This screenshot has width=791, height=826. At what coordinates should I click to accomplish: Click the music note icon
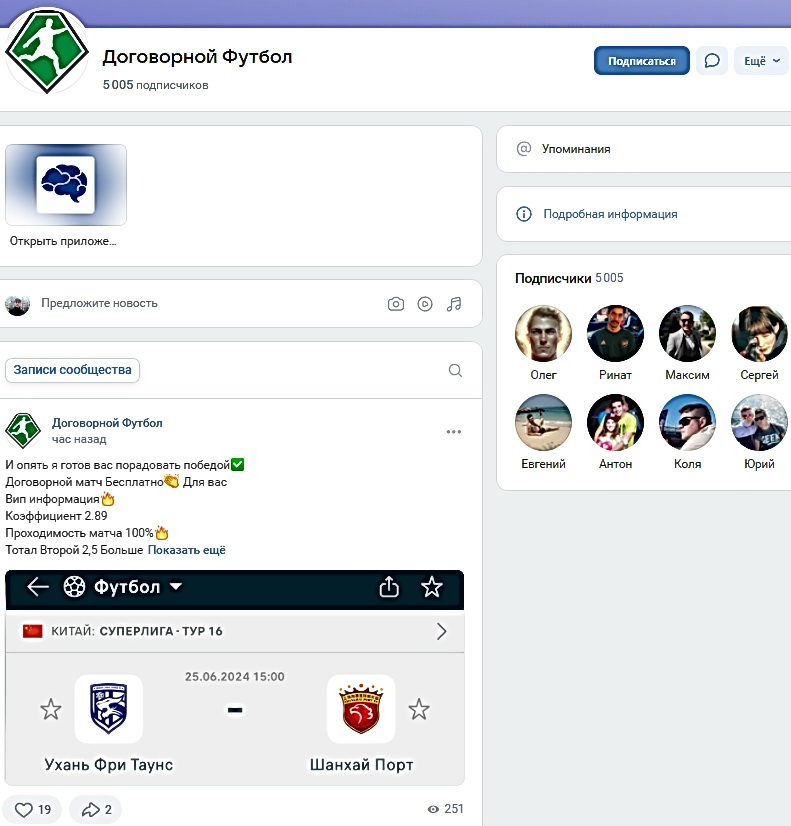[x=455, y=304]
